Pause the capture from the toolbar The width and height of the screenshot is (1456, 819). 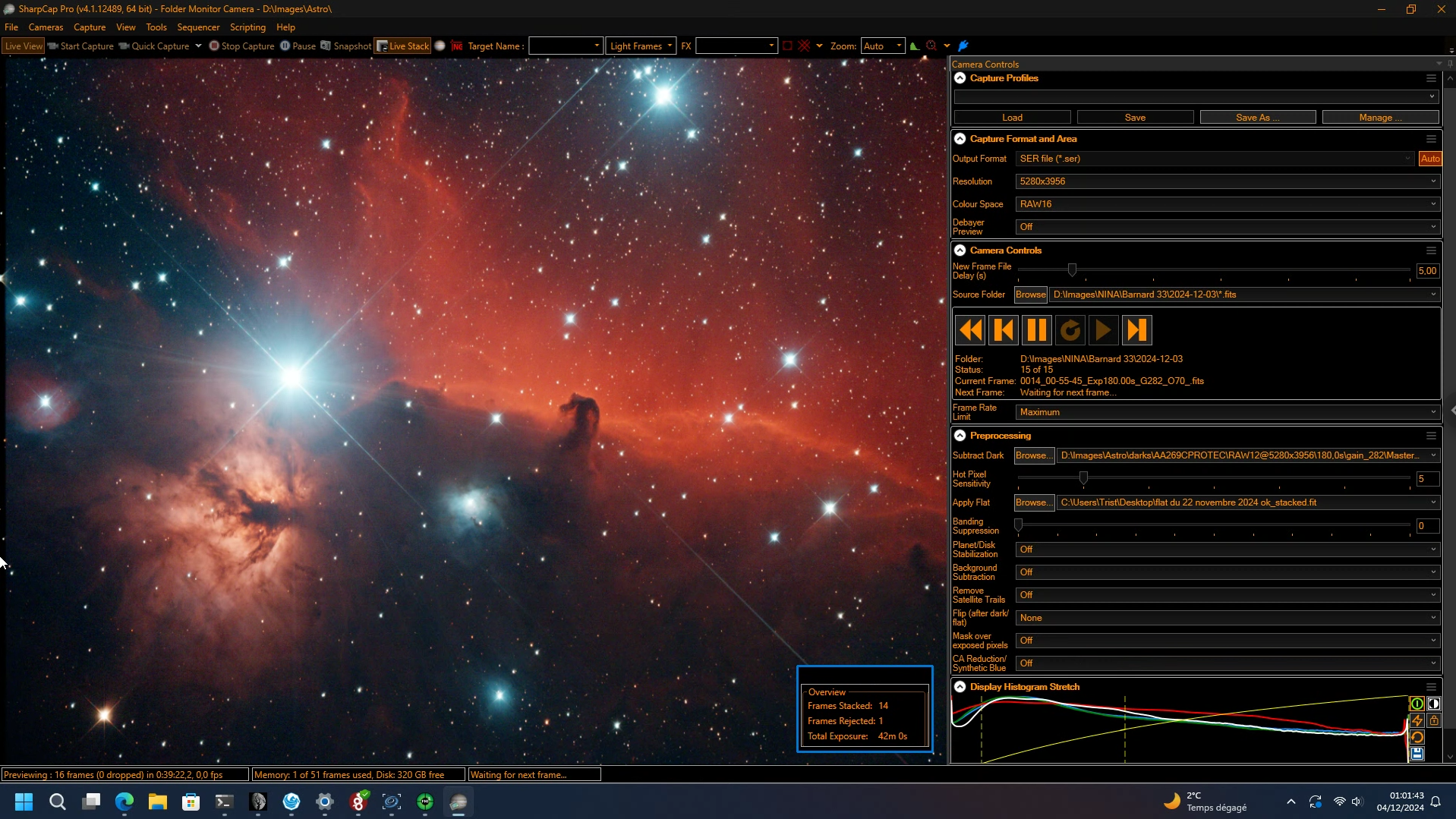click(x=298, y=46)
